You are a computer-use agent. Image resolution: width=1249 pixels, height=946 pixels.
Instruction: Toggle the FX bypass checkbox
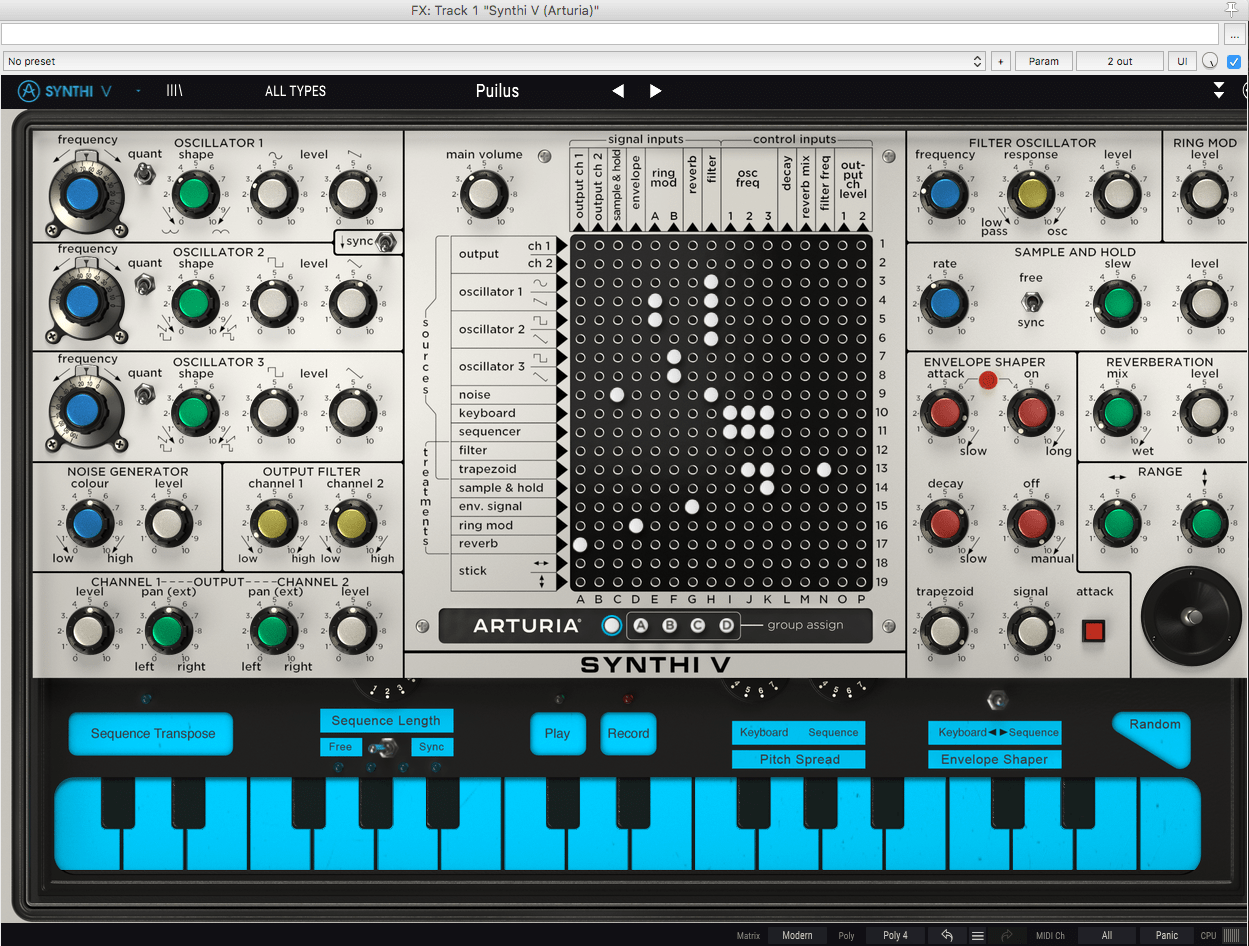click(x=1234, y=61)
